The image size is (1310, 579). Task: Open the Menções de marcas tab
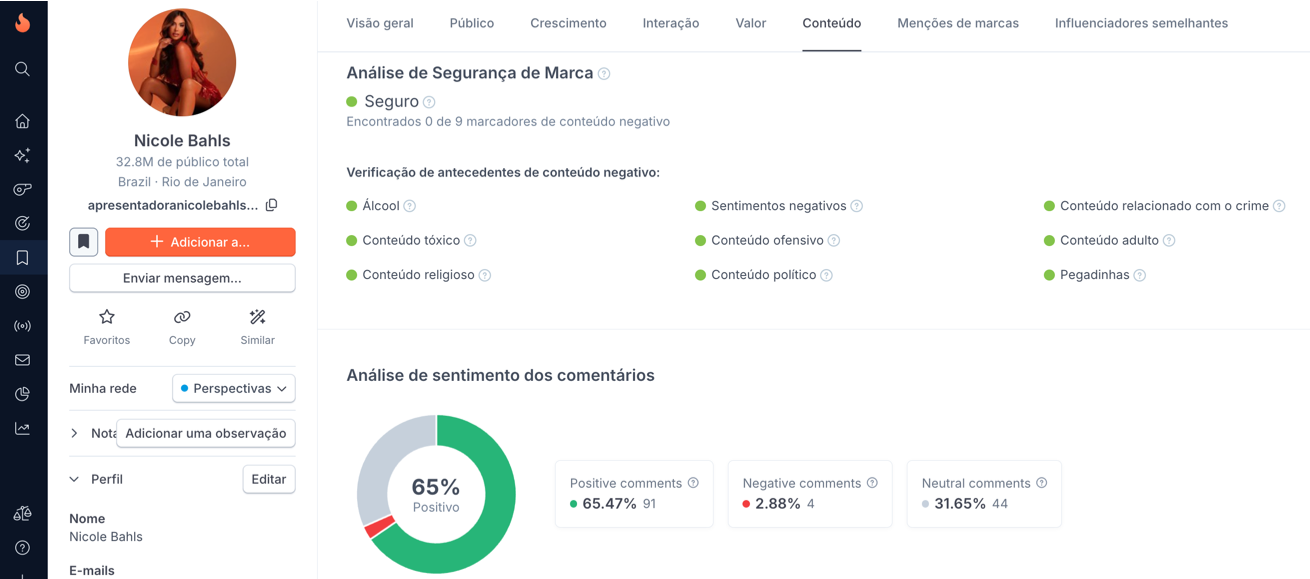click(958, 23)
